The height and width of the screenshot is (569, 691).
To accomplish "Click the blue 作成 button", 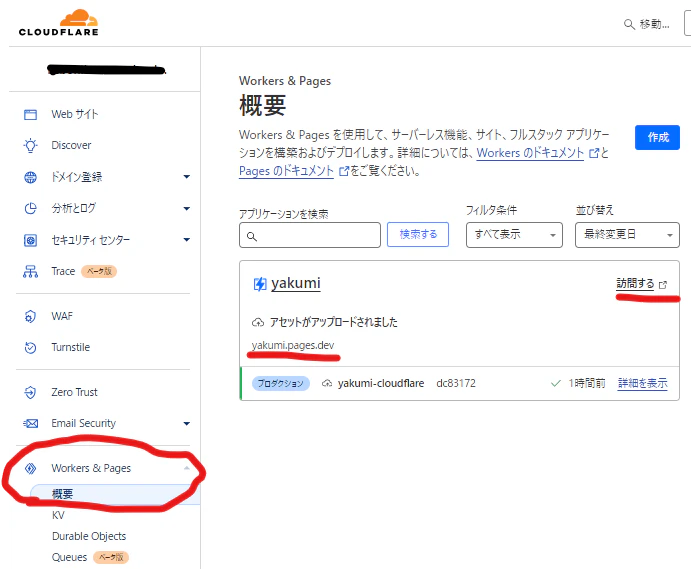I will tap(657, 138).
